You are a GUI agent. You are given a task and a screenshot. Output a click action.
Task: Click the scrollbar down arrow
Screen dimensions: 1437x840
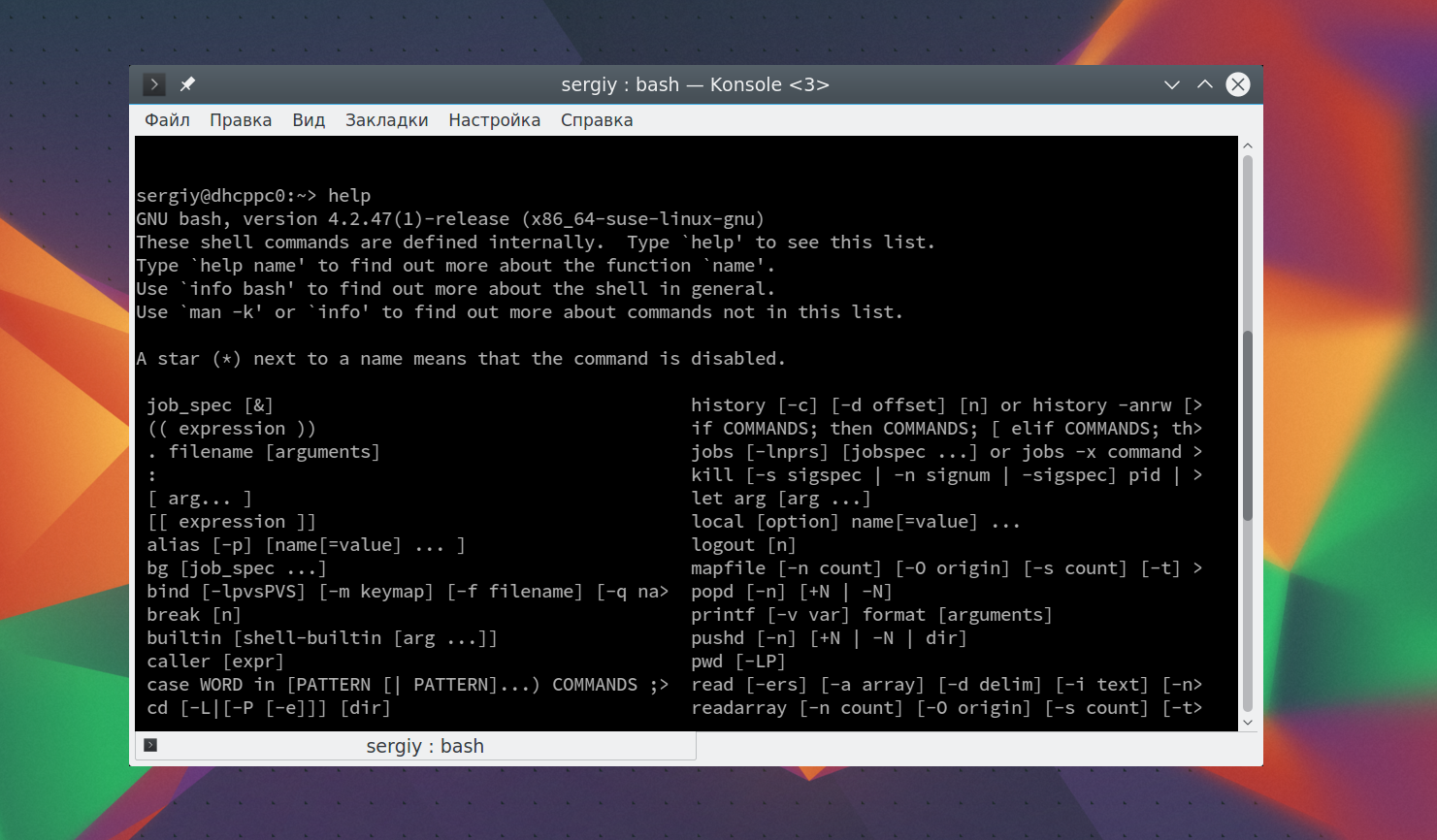1248,723
